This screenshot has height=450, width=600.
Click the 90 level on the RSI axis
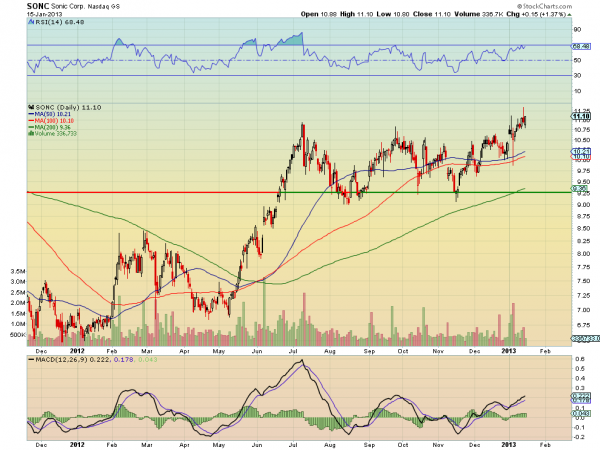pos(577,30)
